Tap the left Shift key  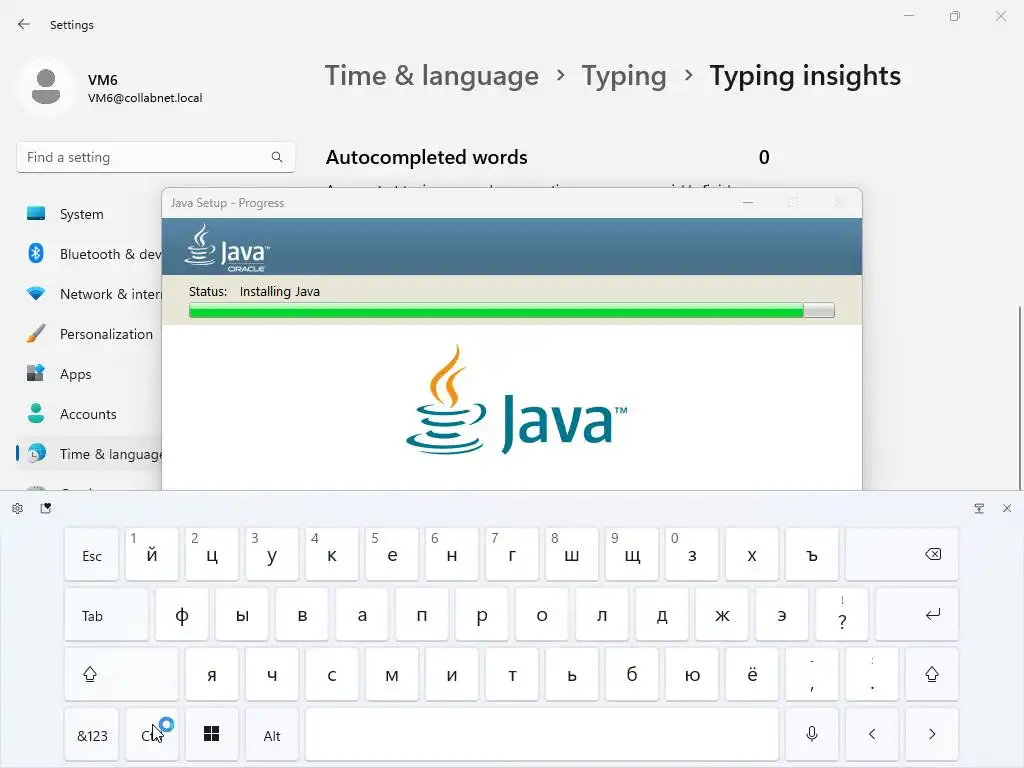121,674
